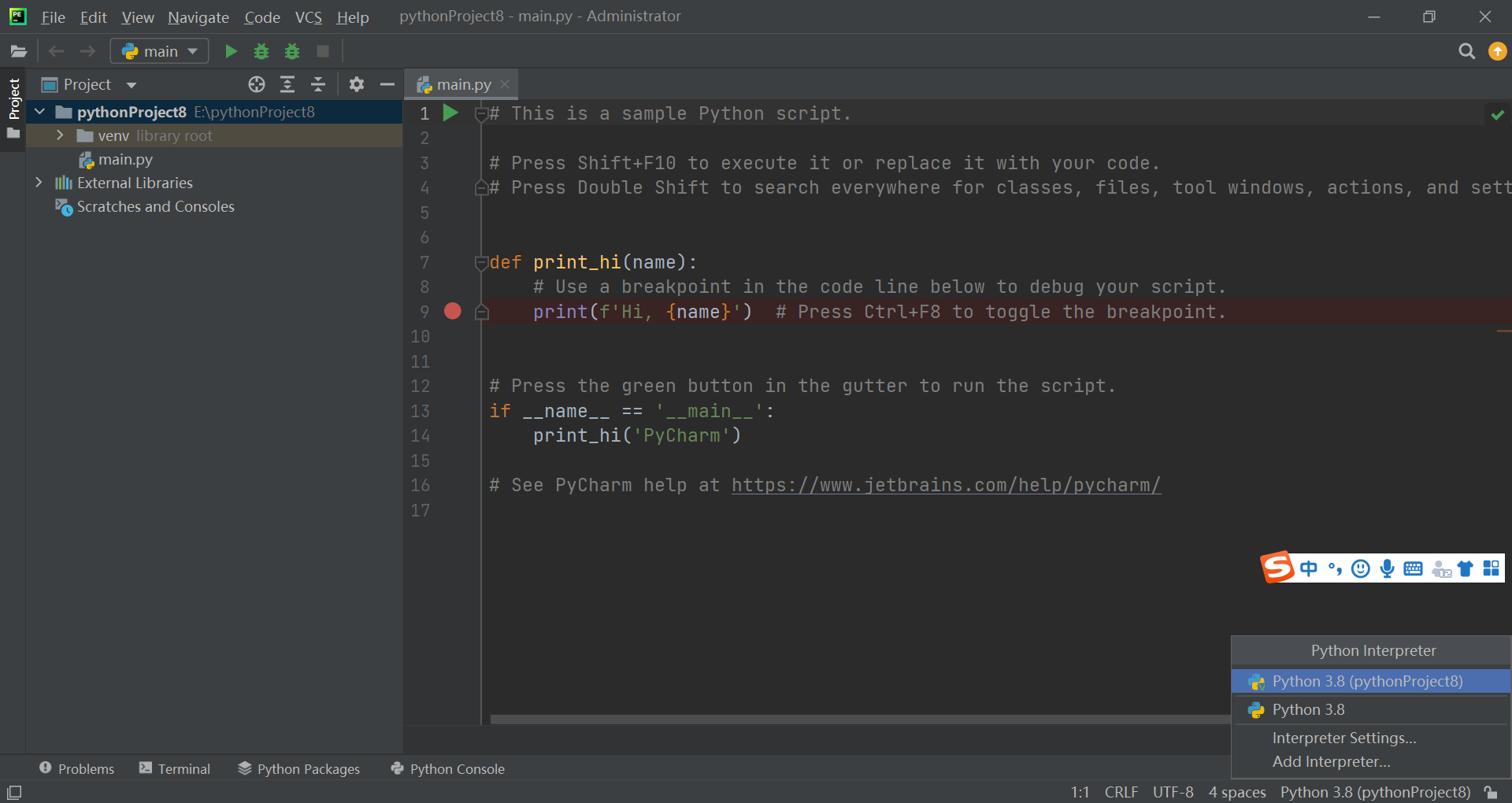Image resolution: width=1512 pixels, height=803 pixels.
Task: Debug 'main' with the bug icon
Action: click(x=261, y=51)
